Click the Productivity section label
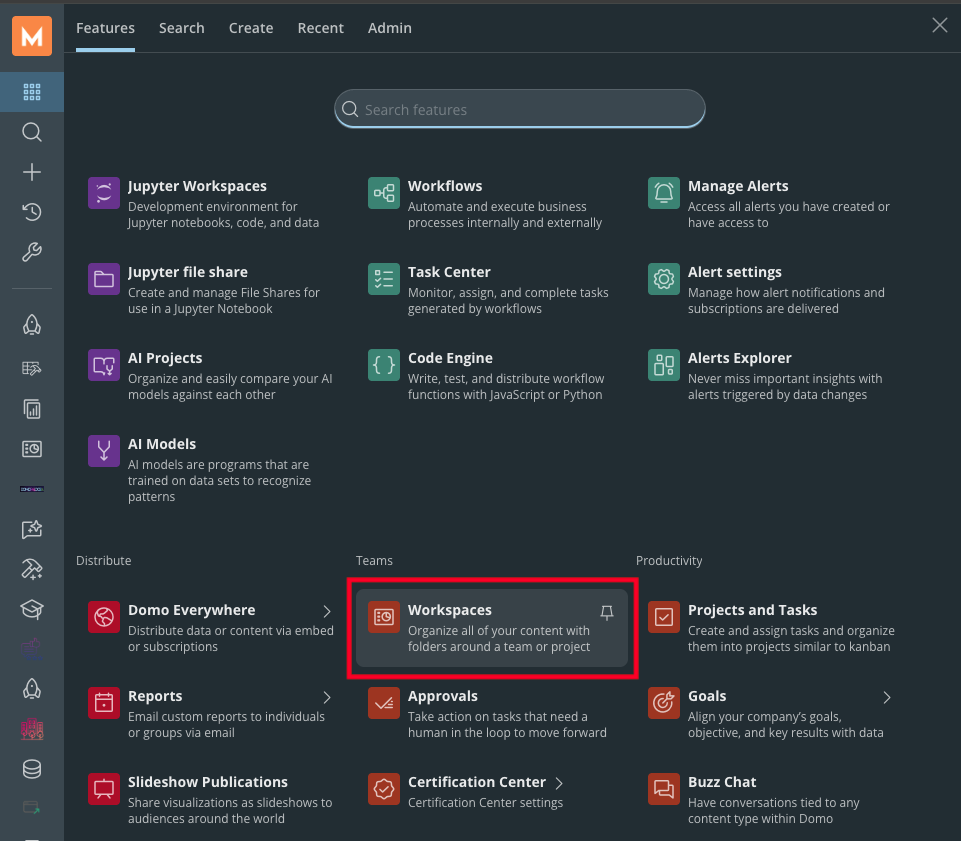 click(x=669, y=560)
